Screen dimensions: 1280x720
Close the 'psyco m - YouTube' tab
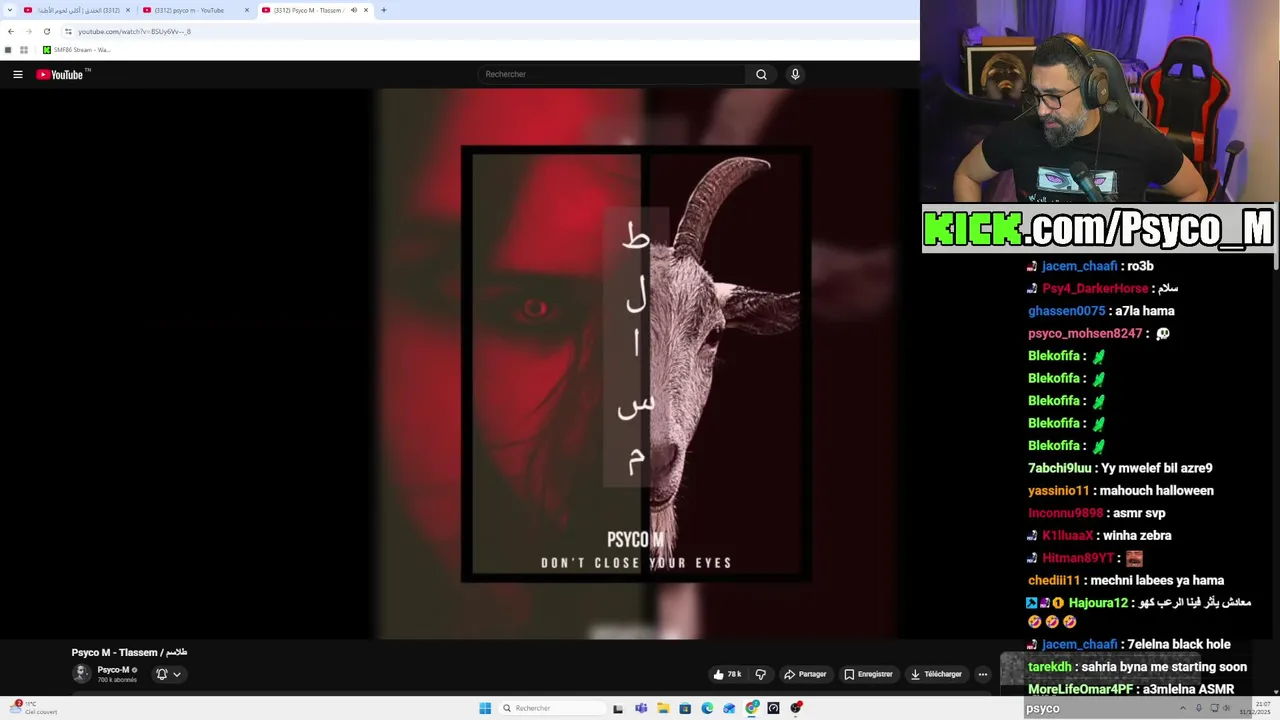(247, 10)
